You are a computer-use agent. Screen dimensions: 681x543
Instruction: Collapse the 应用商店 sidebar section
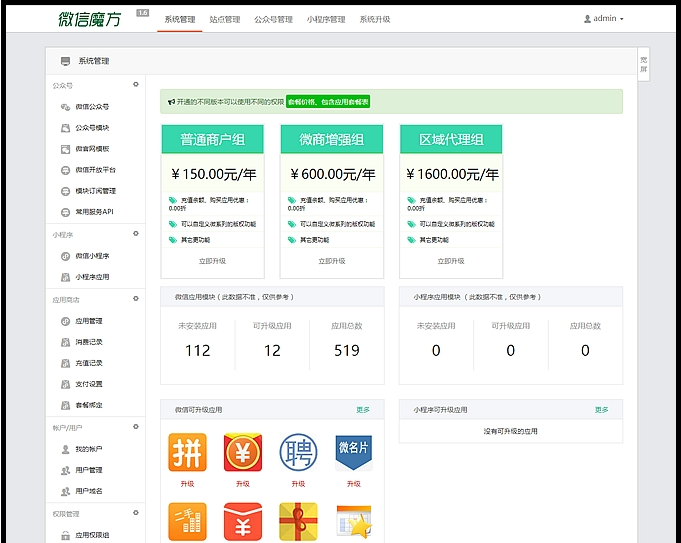click(136, 299)
